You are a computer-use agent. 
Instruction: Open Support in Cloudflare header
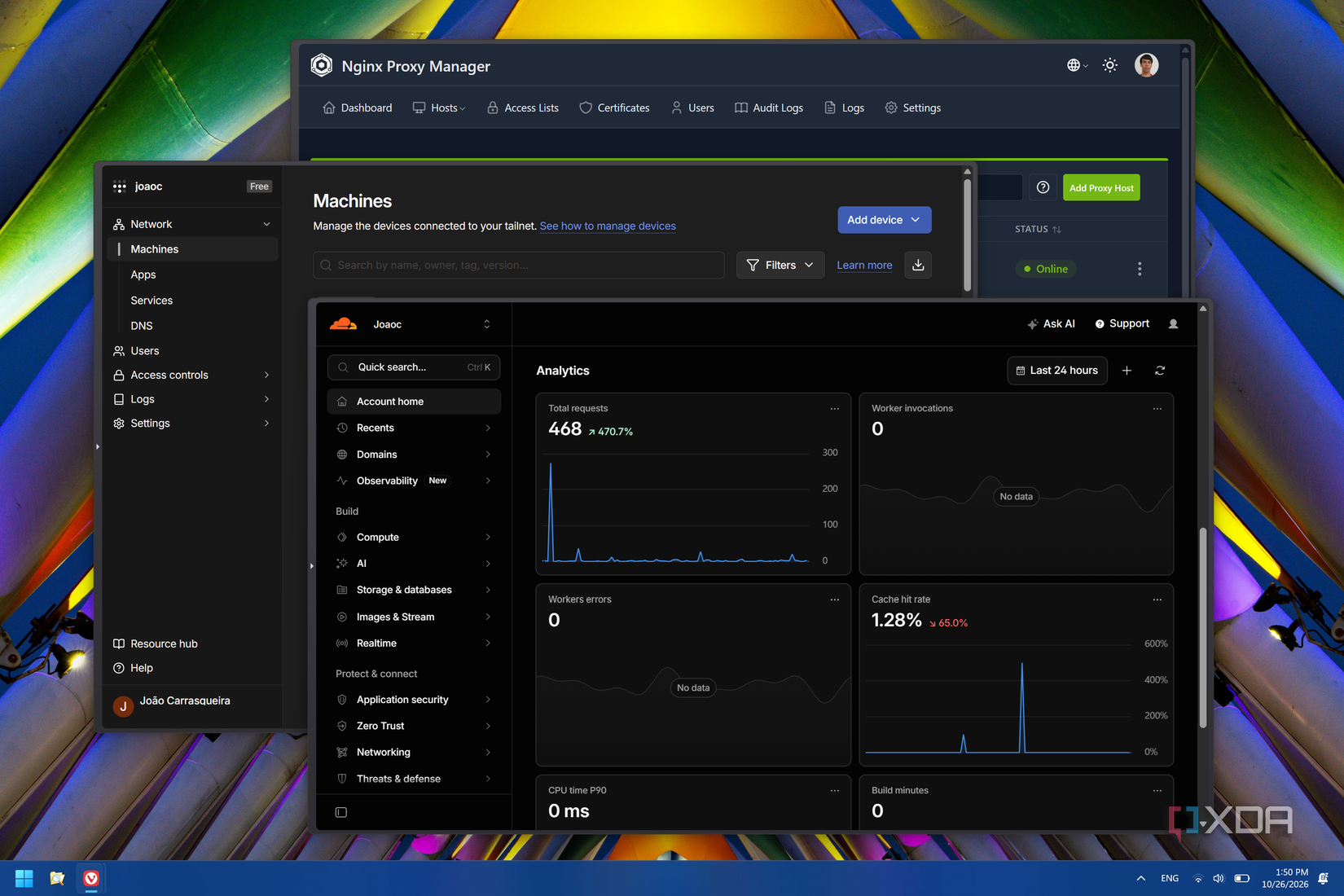tap(1122, 323)
